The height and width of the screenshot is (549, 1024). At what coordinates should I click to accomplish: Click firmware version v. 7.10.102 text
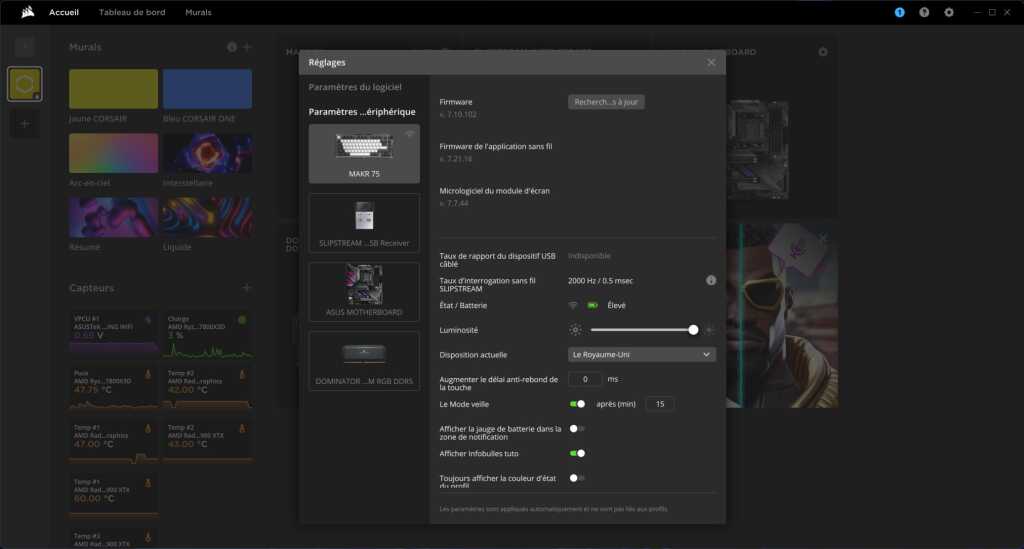[x=458, y=114]
